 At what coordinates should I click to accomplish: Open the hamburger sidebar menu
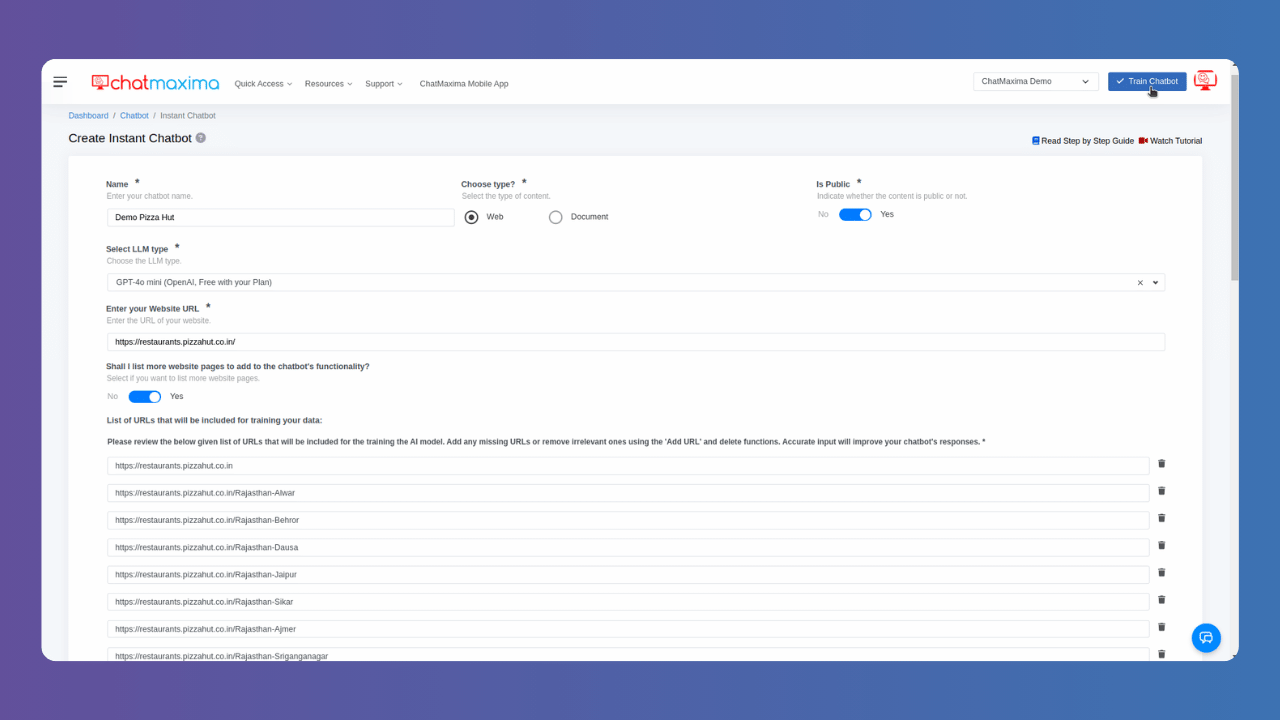pyautogui.click(x=60, y=82)
